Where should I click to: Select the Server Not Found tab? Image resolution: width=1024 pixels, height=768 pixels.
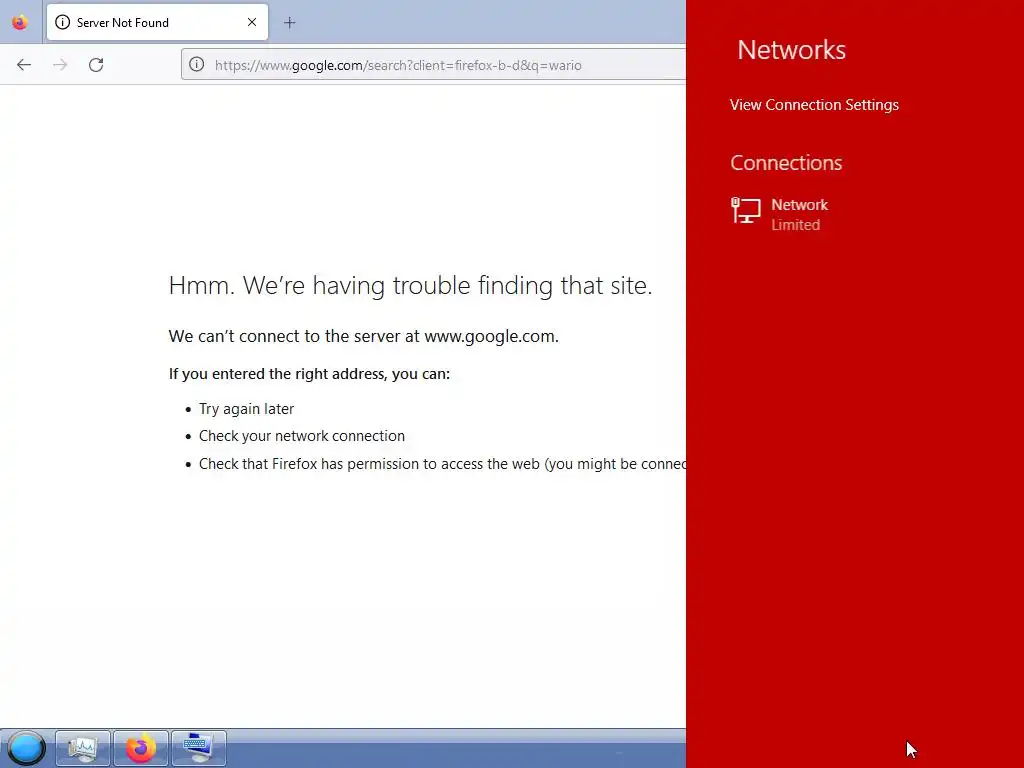point(157,22)
